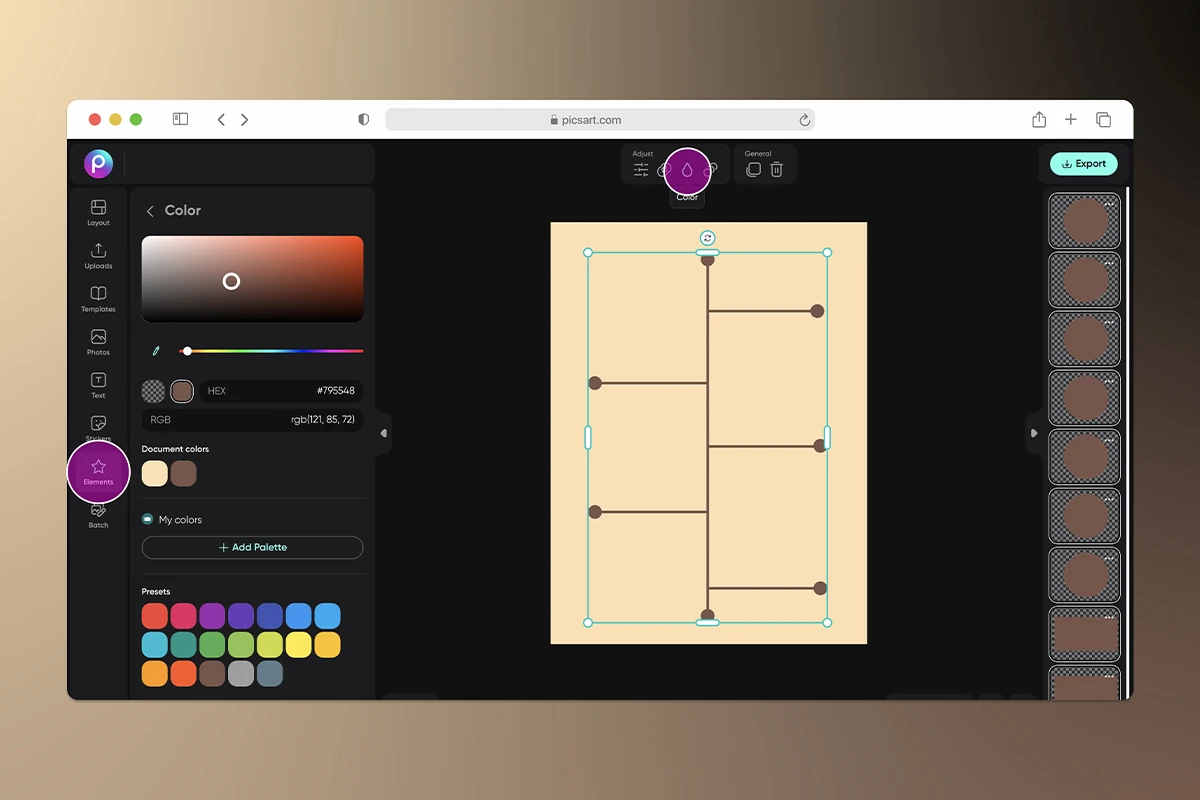Open the Templates tab
This screenshot has height=800, width=1200.
[x=98, y=298]
